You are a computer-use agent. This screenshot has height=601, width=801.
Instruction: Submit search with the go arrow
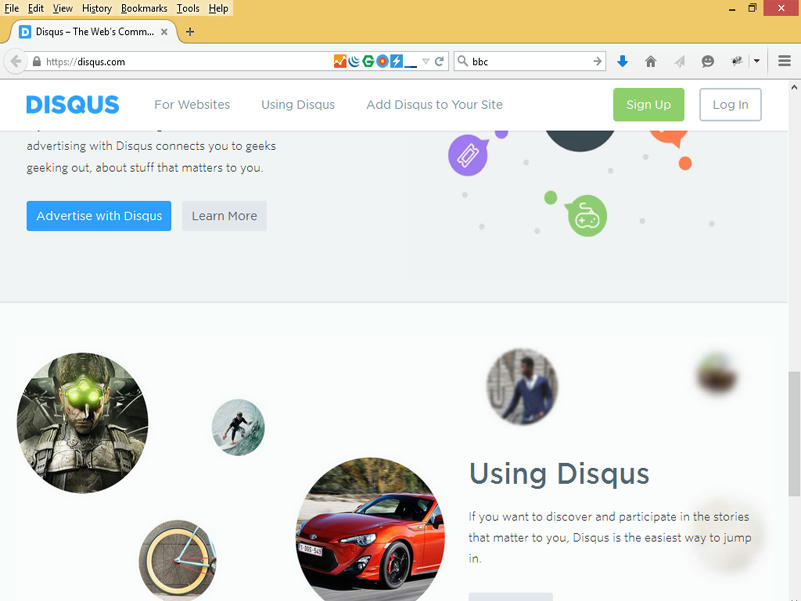pyautogui.click(x=597, y=61)
